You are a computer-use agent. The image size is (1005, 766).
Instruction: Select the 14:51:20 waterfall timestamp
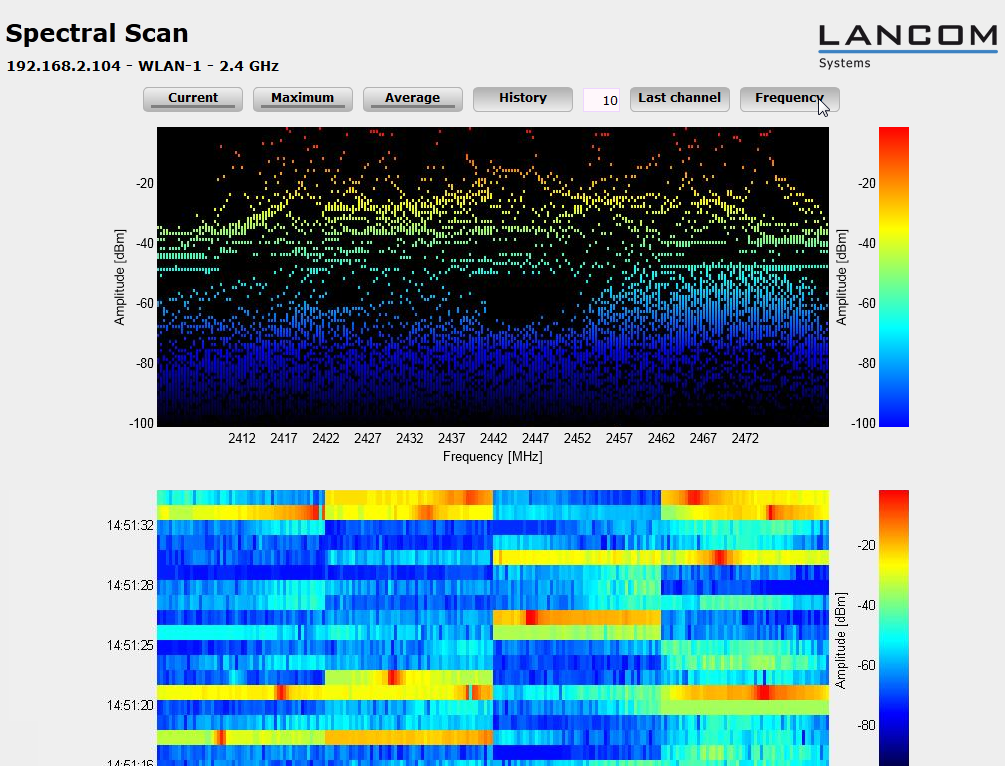click(131, 705)
